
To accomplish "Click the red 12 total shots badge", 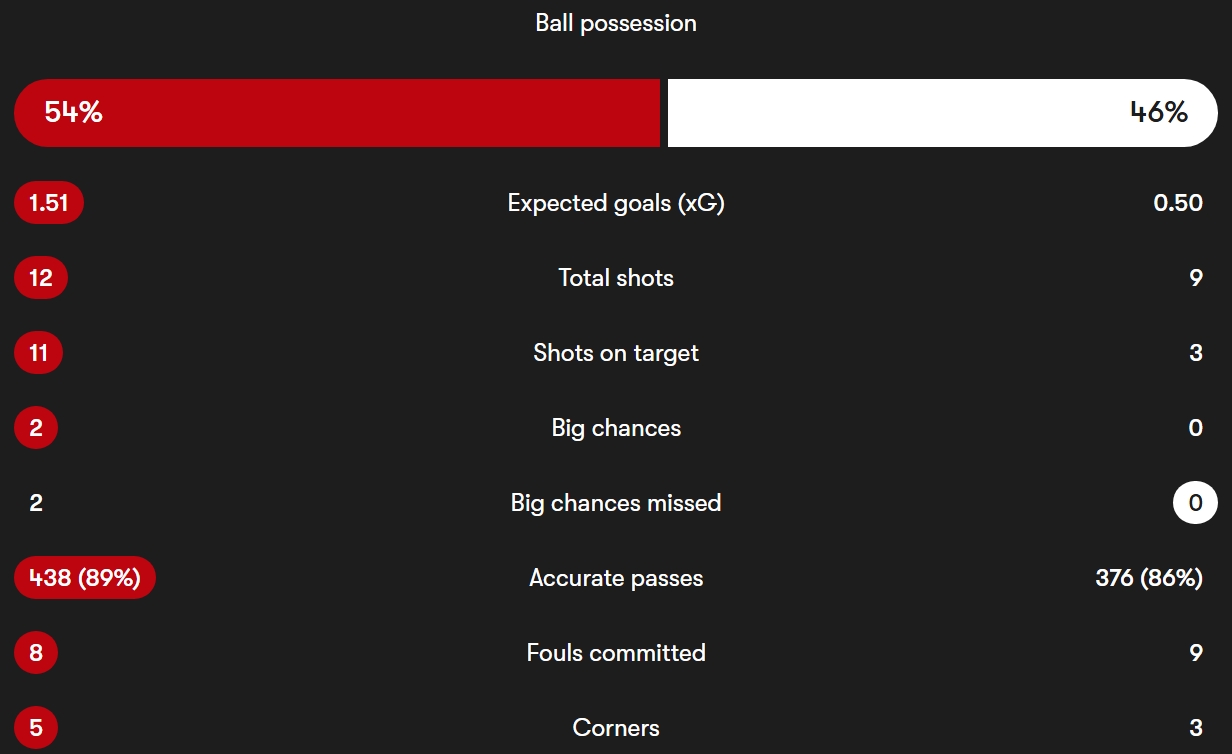I will [x=41, y=278].
